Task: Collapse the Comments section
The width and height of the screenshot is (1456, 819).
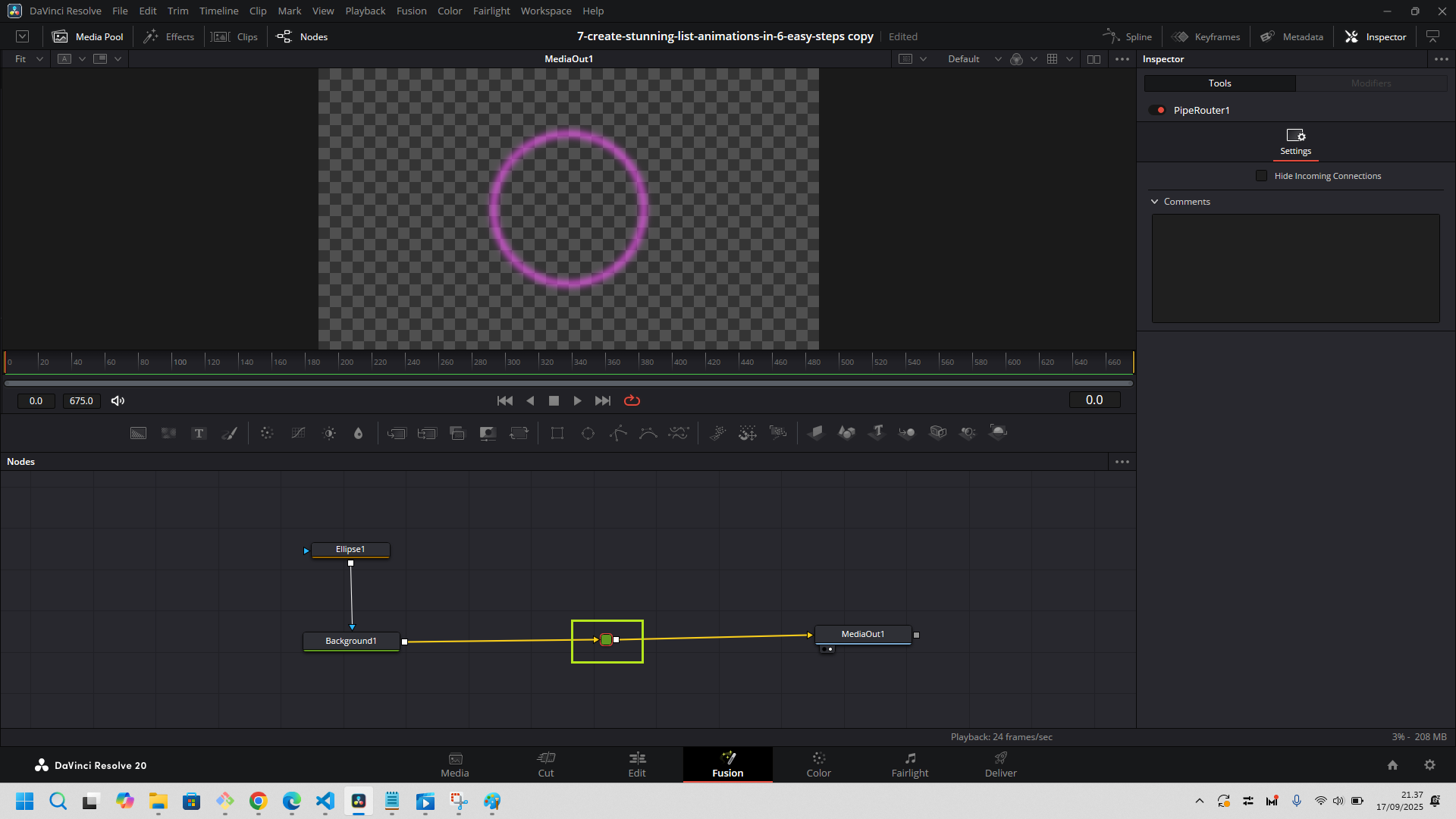Action: 1155,202
